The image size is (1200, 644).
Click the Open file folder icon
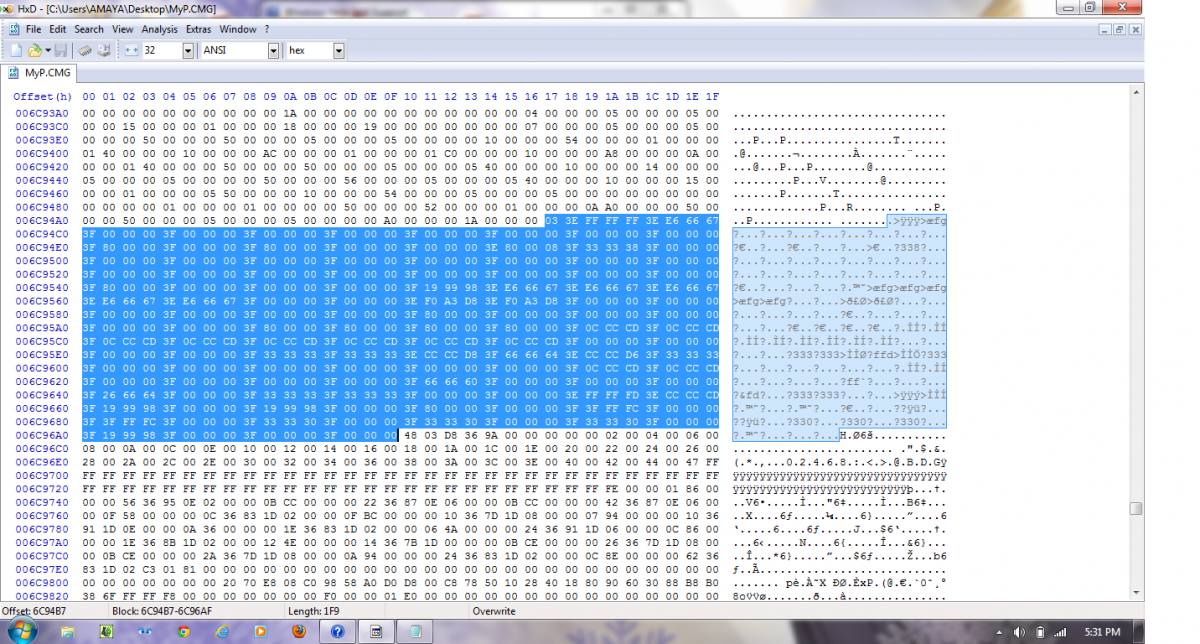[x=34, y=50]
